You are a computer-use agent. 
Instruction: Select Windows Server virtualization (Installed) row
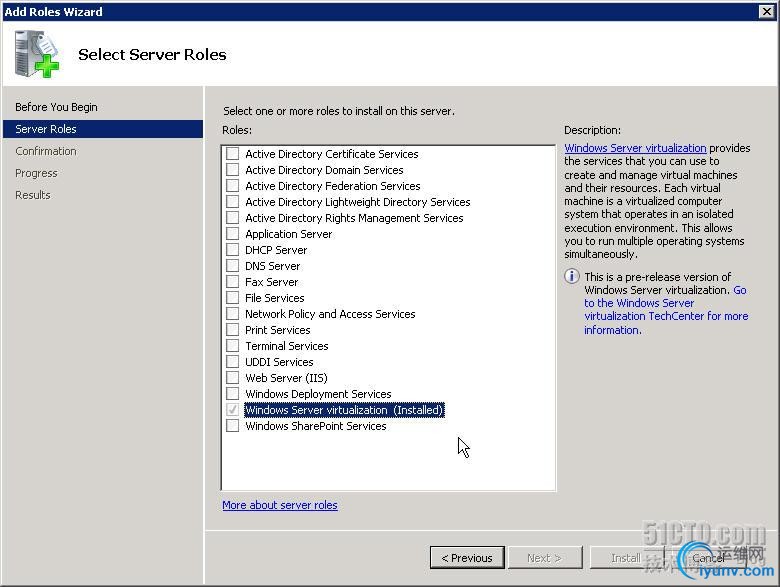click(x=344, y=410)
